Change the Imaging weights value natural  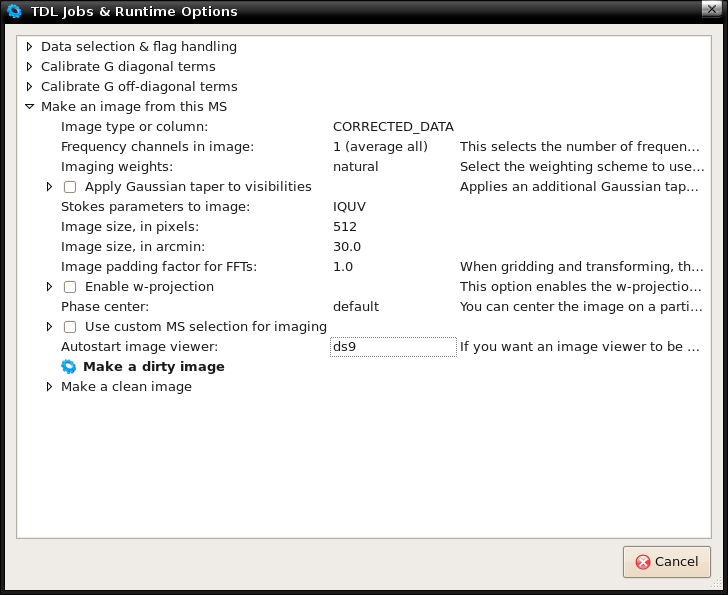coord(356,167)
